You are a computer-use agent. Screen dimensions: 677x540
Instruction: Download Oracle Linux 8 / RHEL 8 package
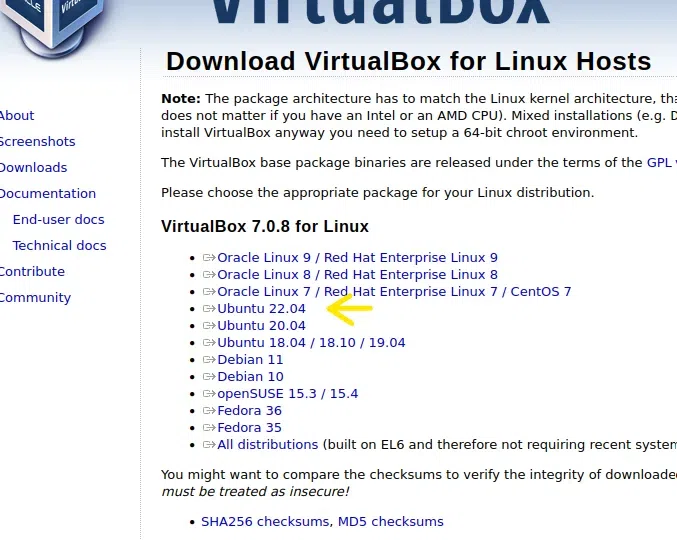[x=357, y=275]
